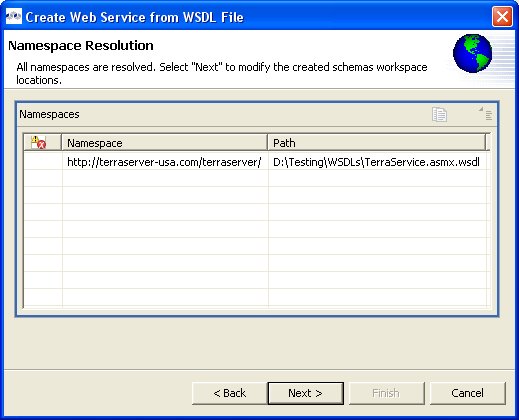This screenshot has width=519, height=420.
Task: Click the wizard title bar application icon
Action: pyautogui.click(x=14, y=16)
